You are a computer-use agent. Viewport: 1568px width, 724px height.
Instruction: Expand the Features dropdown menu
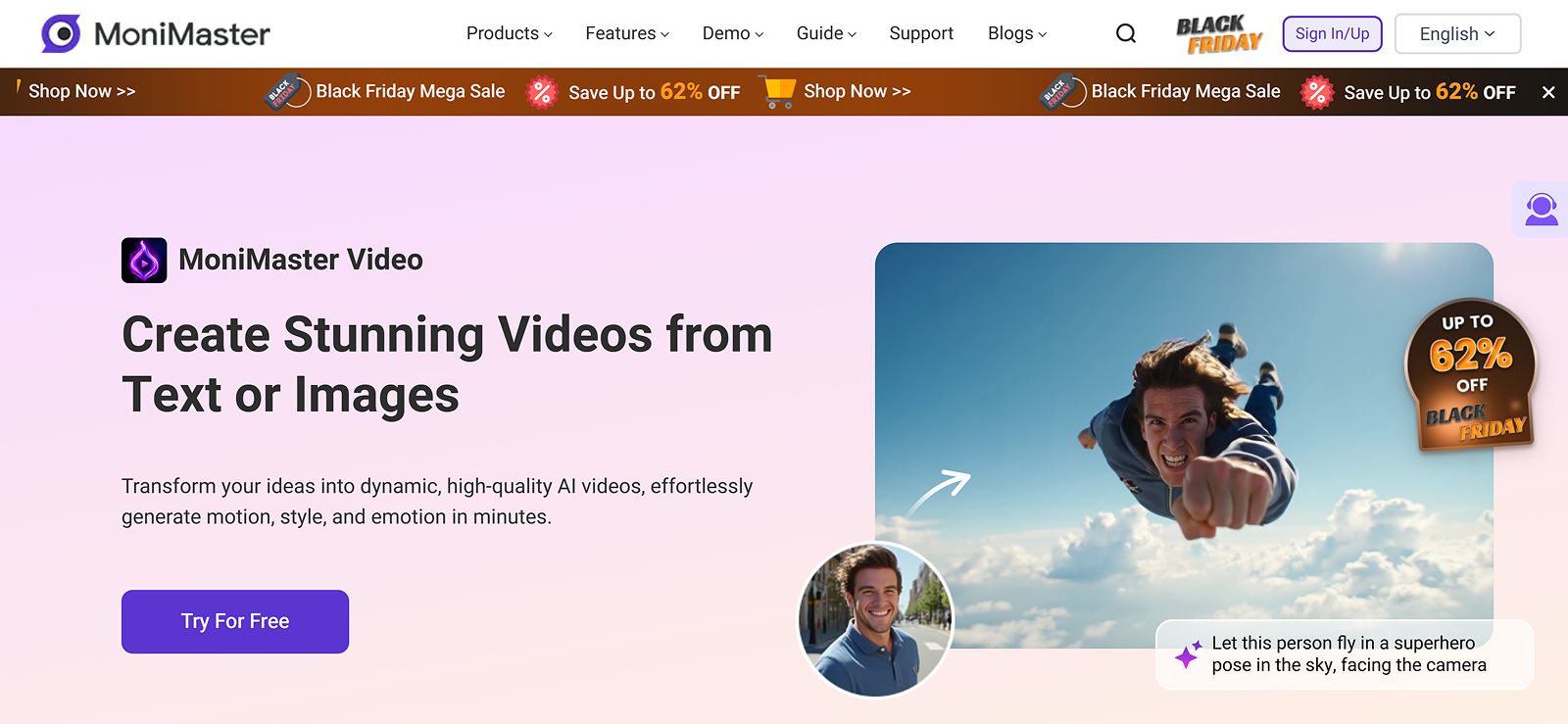tap(626, 33)
